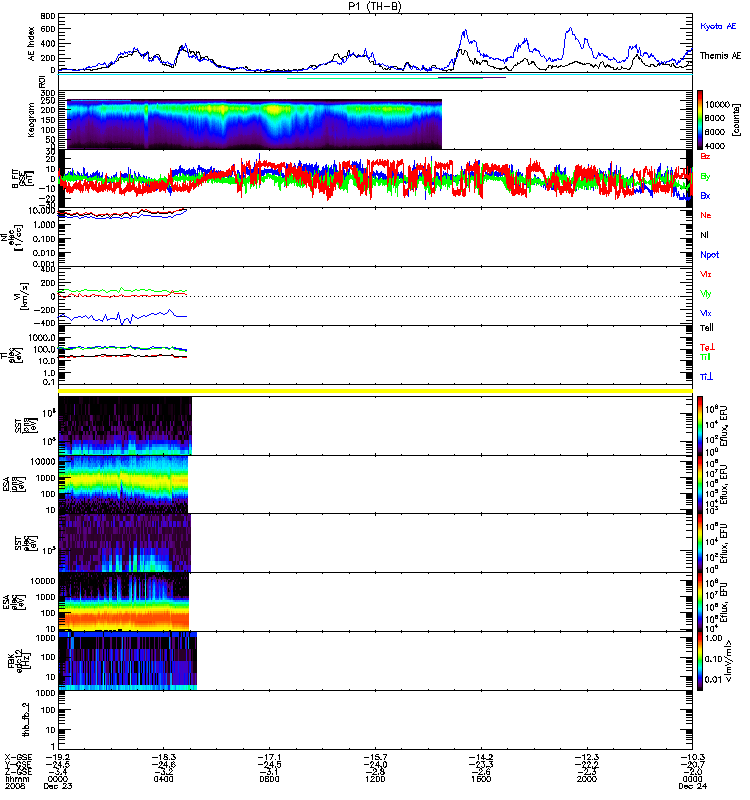Click the FBK mV/m color scale bar
Image resolution: width=750 pixels, height=800 pixels.
point(700,661)
